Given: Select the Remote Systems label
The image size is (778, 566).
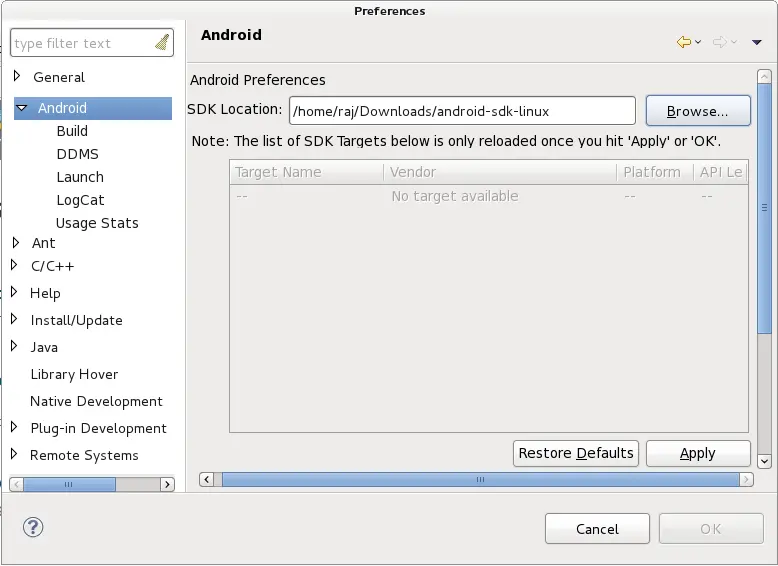Looking at the screenshot, I should pyautogui.click(x=84, y=455).
